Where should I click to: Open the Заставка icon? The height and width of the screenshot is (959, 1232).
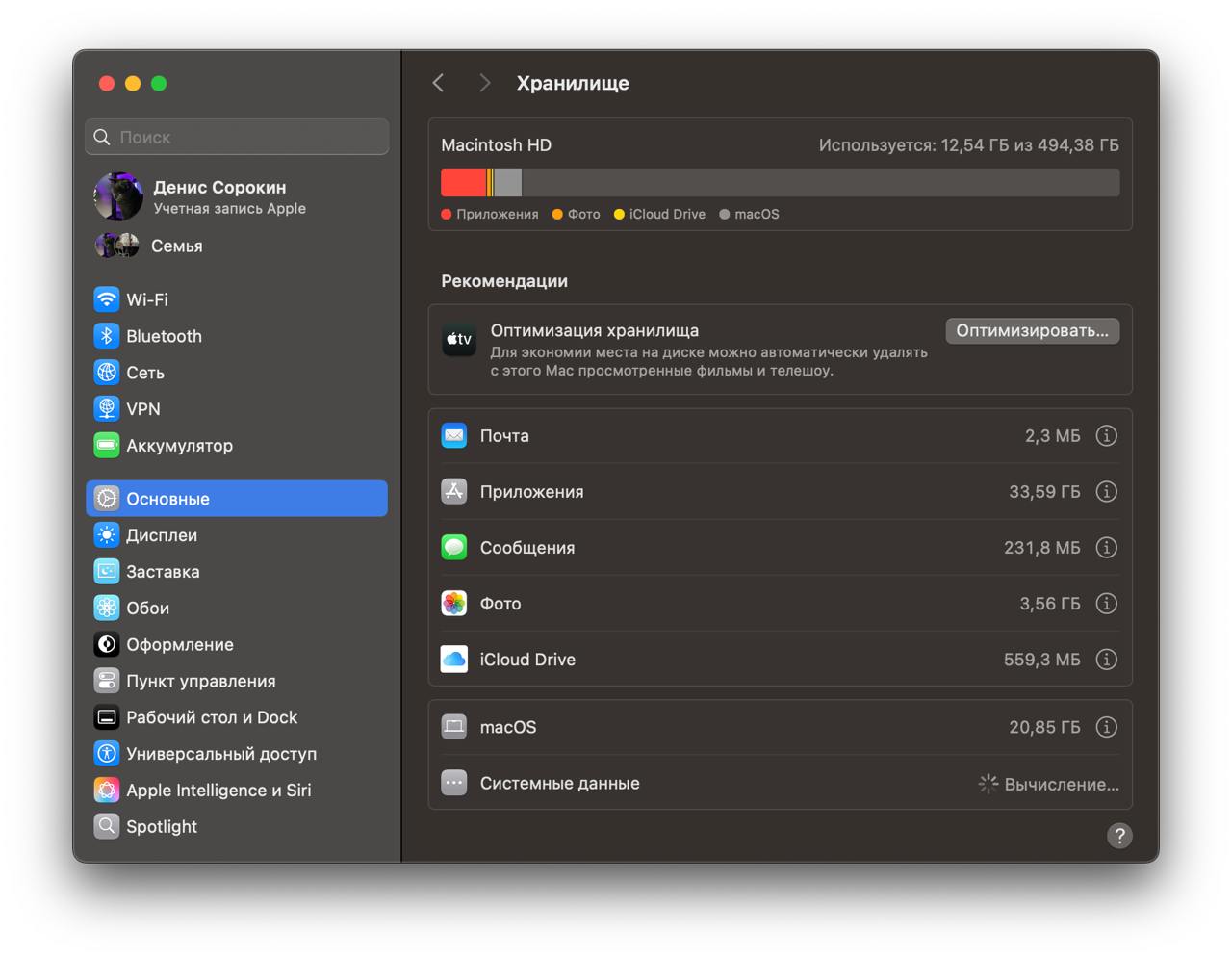point(107,572)
